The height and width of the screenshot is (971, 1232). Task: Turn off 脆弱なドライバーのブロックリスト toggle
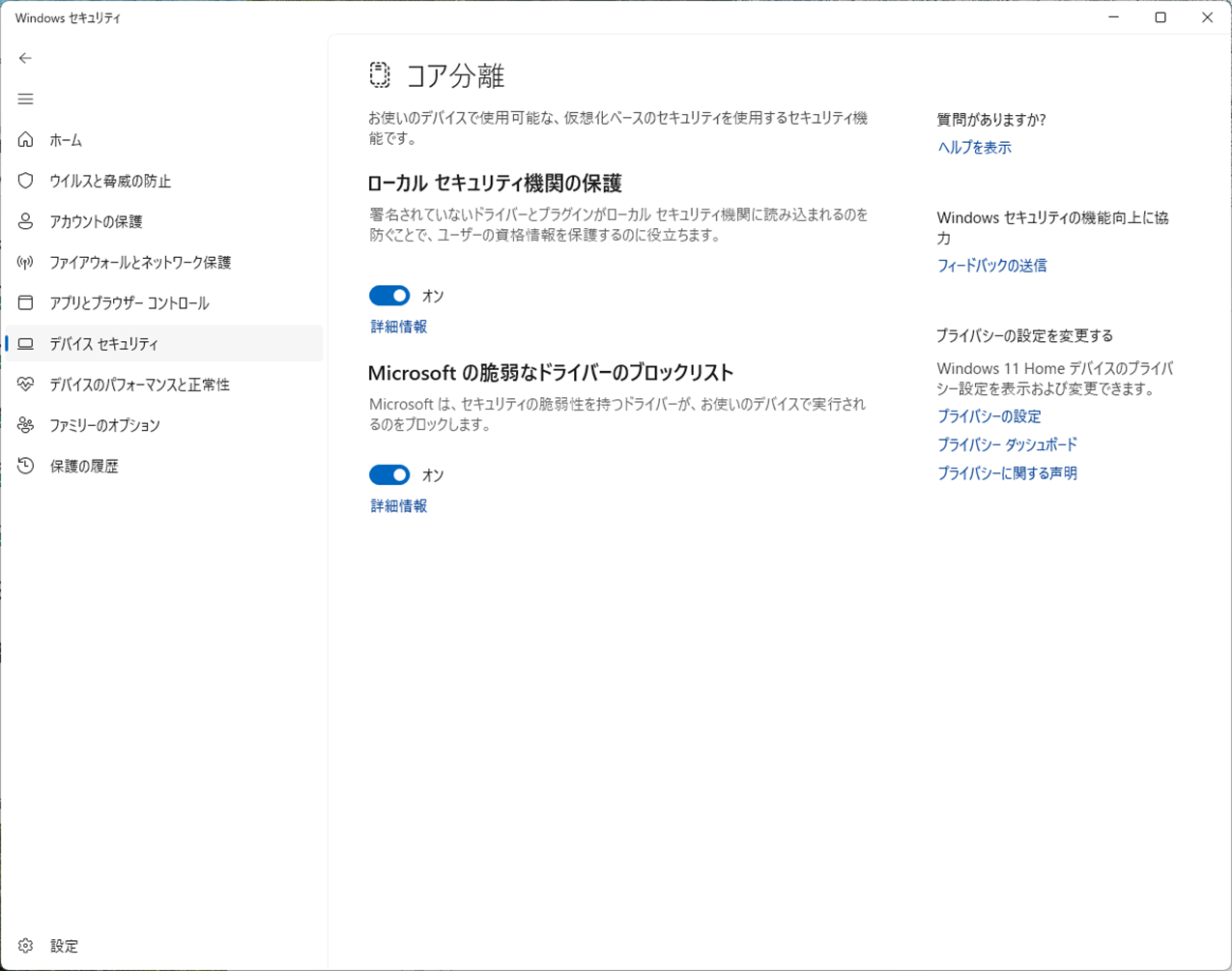click(389, 474)
